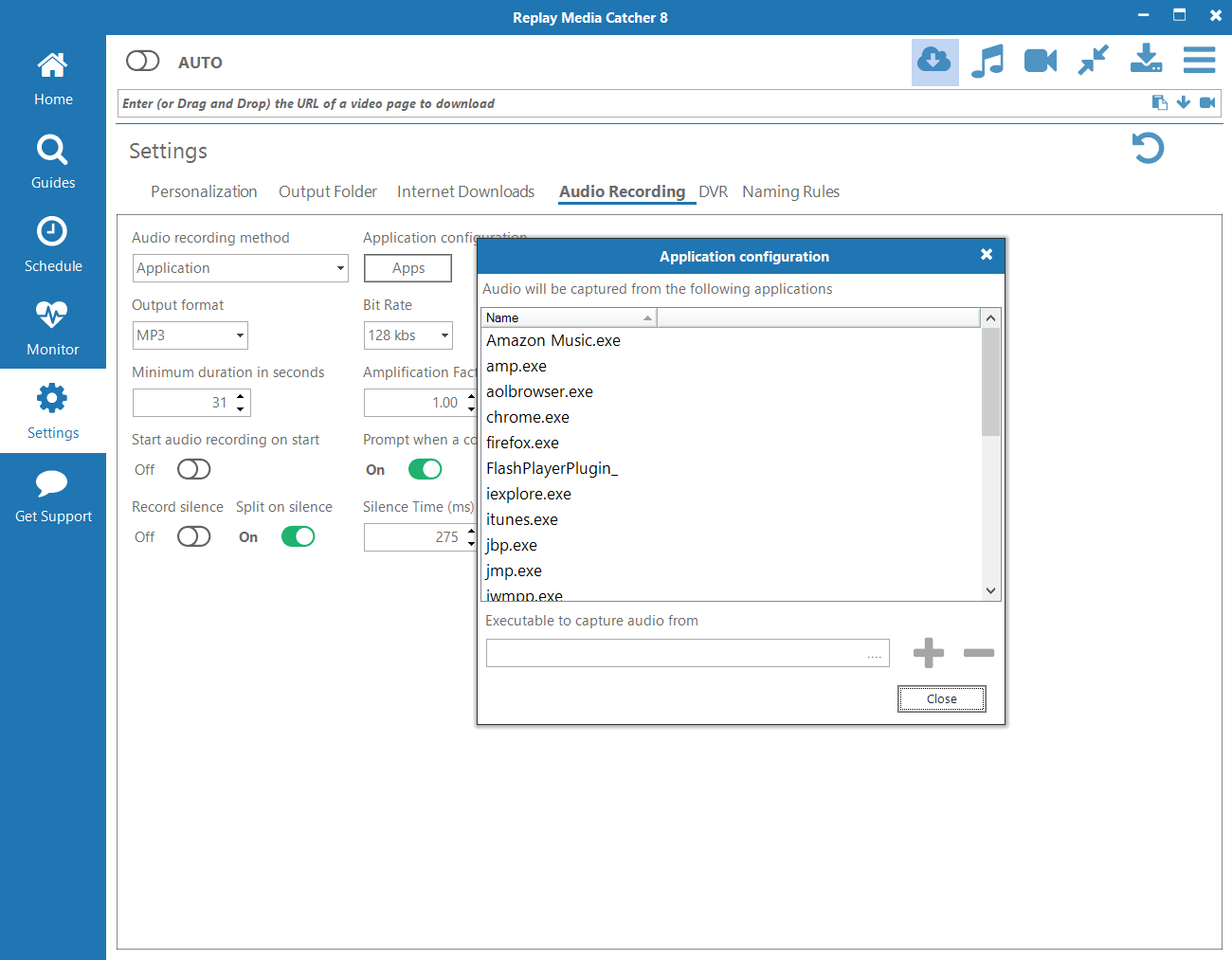This screenshot has height=960, width=1232.
Task: Decrease Minimum duration seconds stepper down arrow
Action: [x=241, y=409]
